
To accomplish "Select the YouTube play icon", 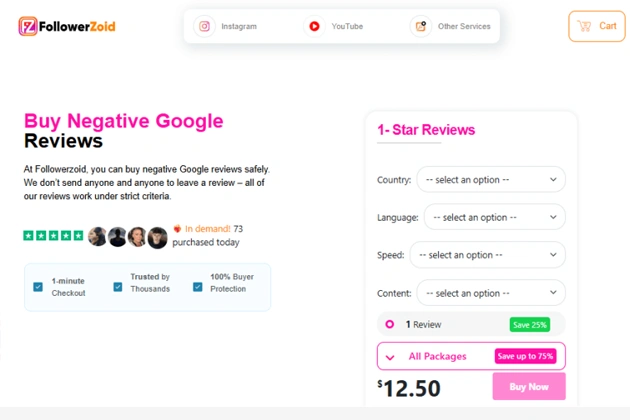I will pos(314,26).
